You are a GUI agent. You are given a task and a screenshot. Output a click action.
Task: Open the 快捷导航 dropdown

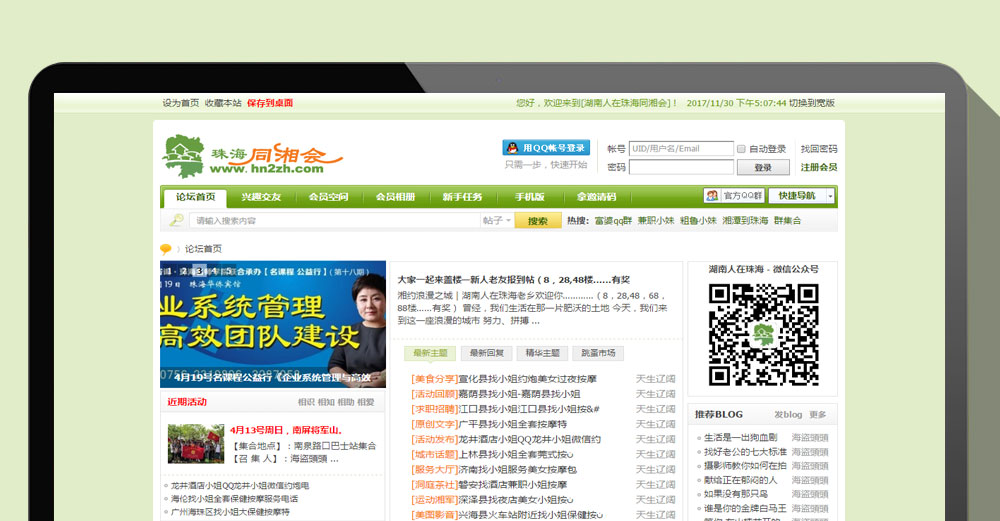click(802, 196)
